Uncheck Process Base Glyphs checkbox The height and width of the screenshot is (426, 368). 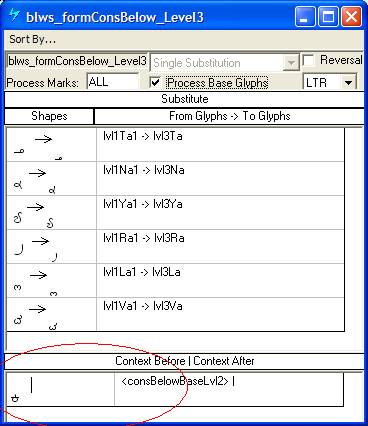[155, 82]
